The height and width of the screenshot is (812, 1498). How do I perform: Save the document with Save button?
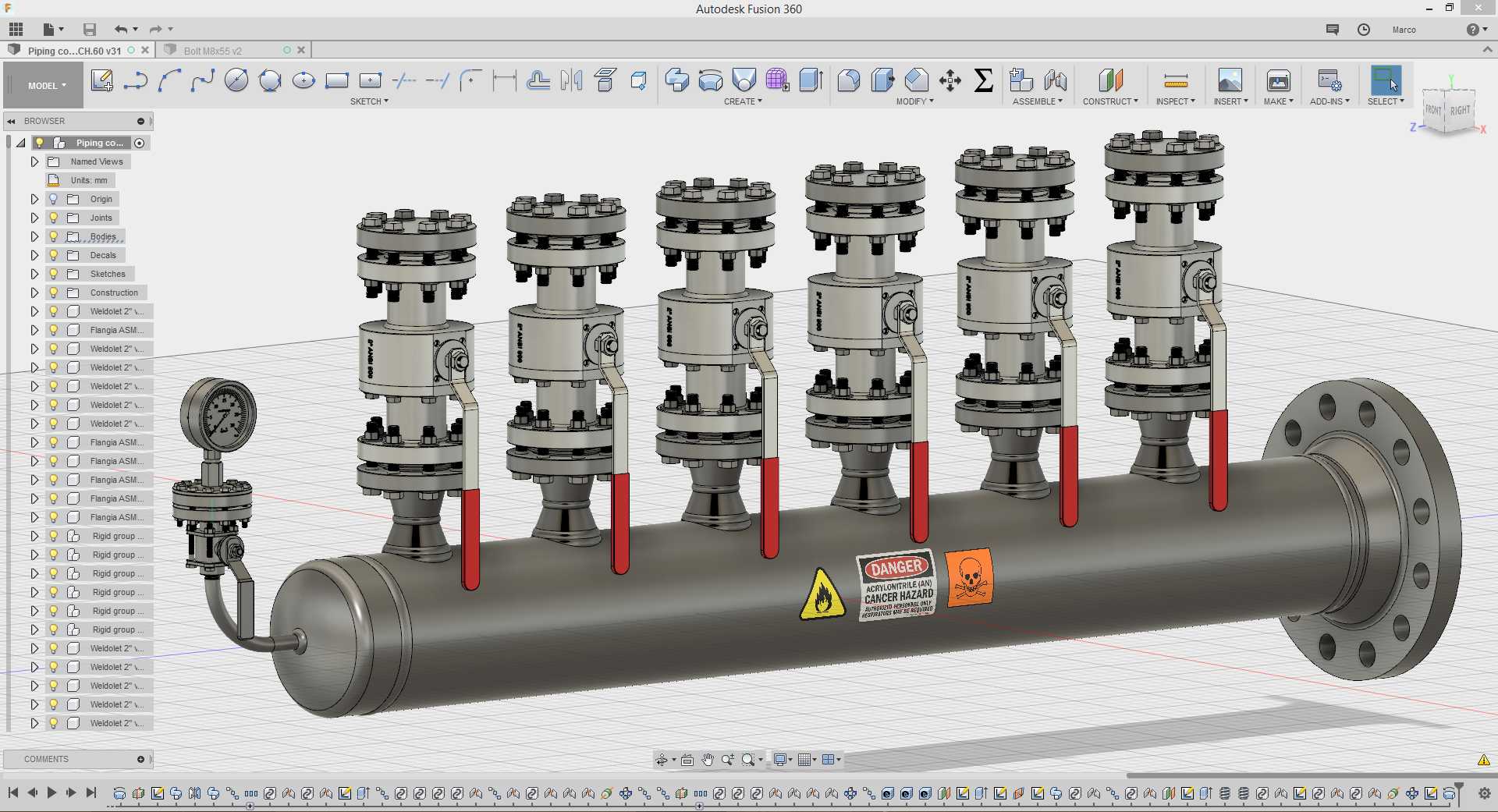90,30
